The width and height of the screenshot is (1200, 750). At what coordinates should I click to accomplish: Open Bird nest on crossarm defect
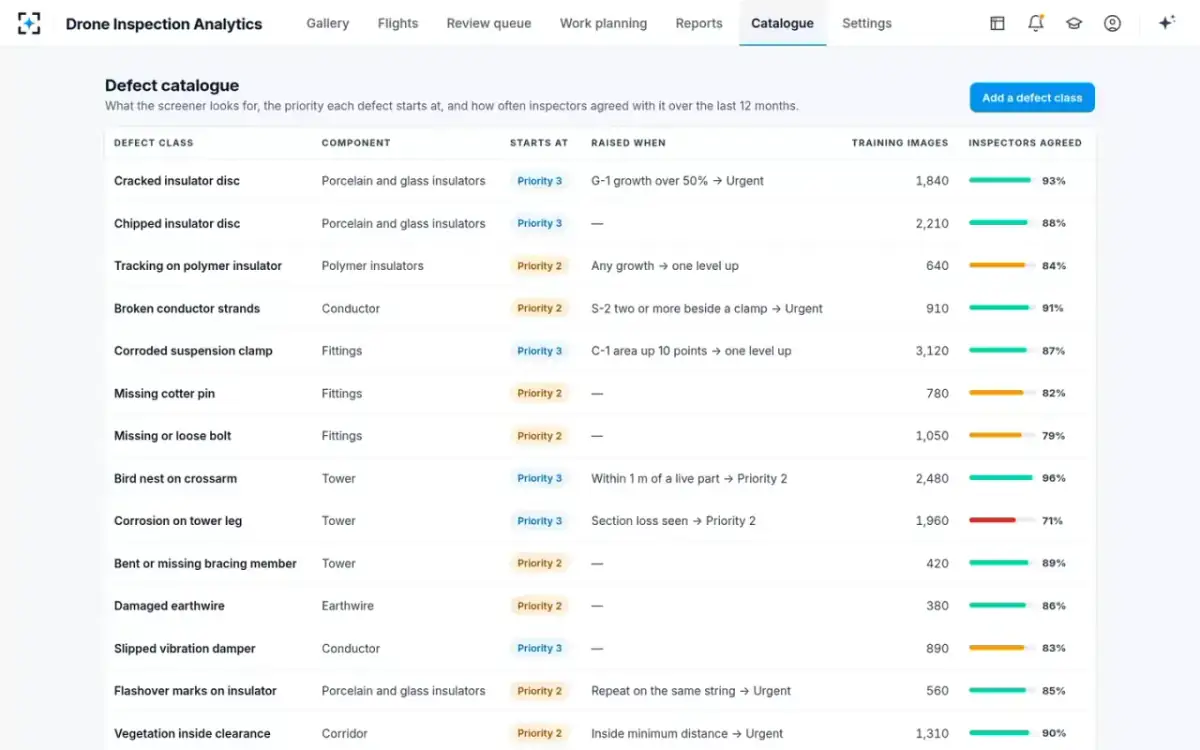175,478
